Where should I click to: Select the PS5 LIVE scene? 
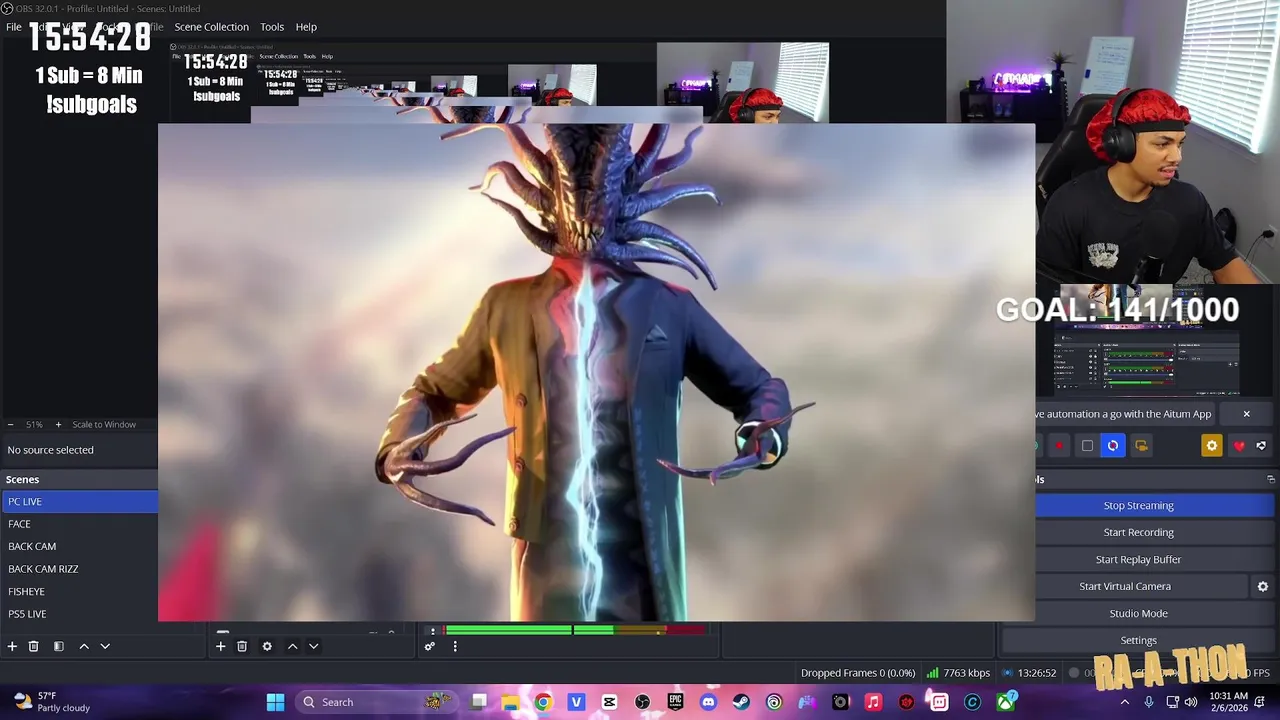(x=79, y=614)
